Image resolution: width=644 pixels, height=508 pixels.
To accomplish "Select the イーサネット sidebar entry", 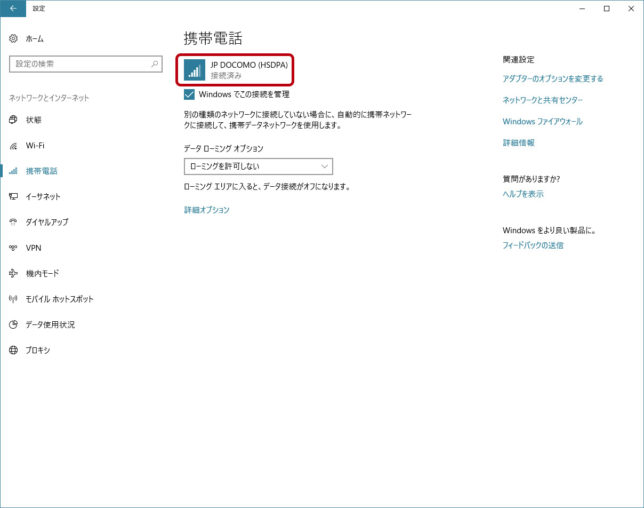I will pos(43,196).
